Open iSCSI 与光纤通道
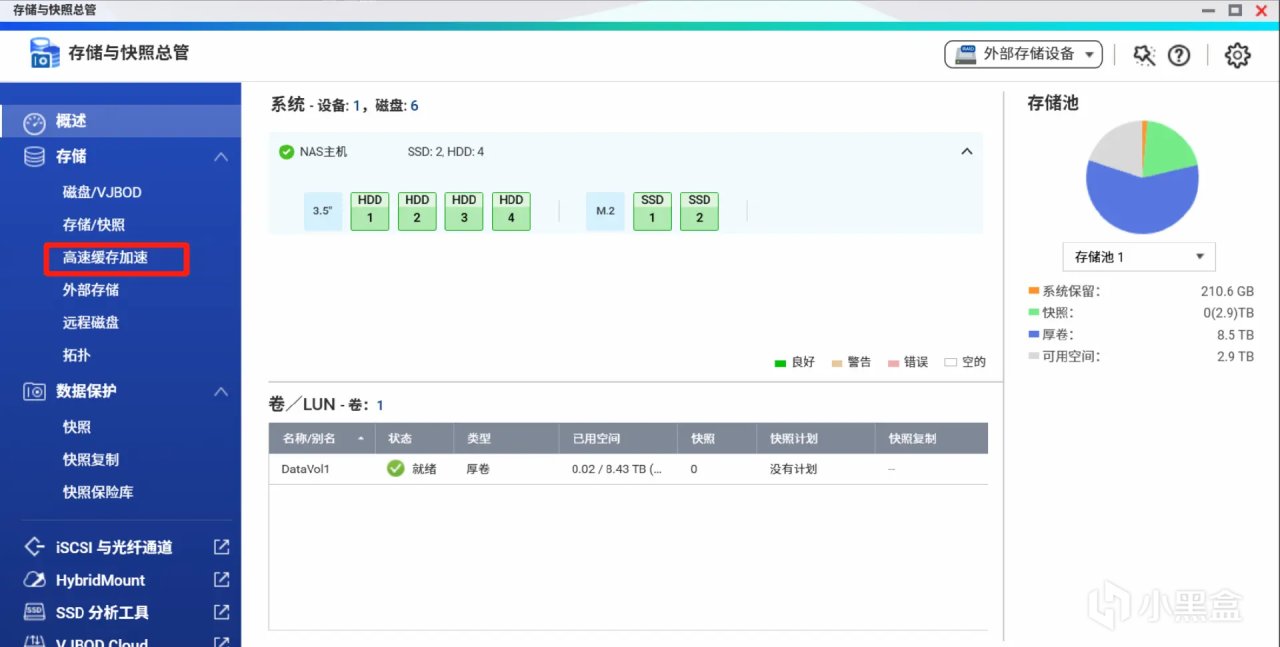The image size is (1280, 647). [x=114, y=547]
